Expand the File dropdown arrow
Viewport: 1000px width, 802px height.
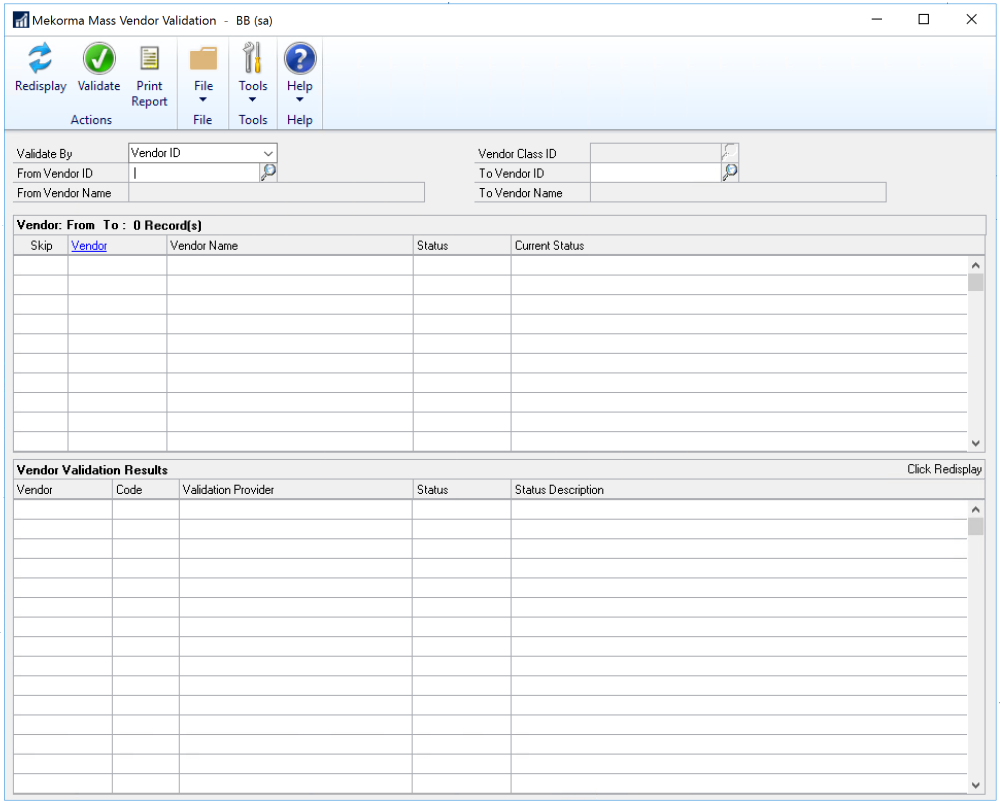(203, 99)
